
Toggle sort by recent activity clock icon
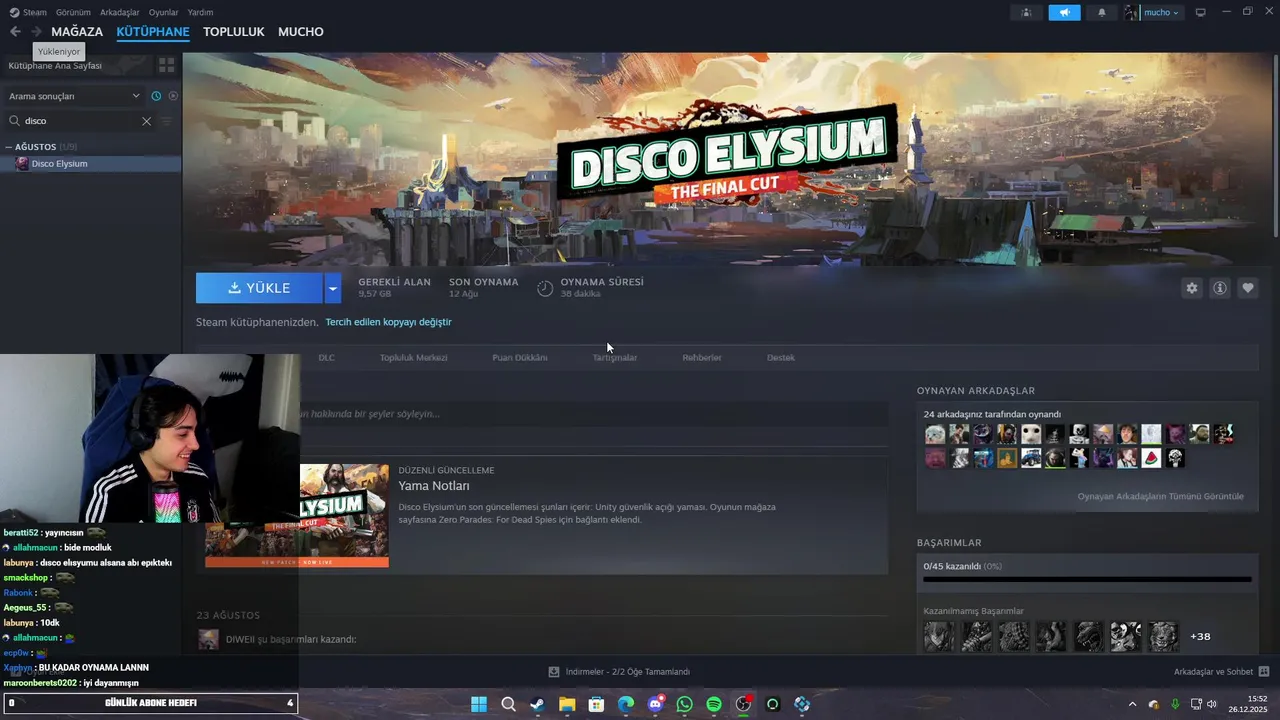pos(156,96)
